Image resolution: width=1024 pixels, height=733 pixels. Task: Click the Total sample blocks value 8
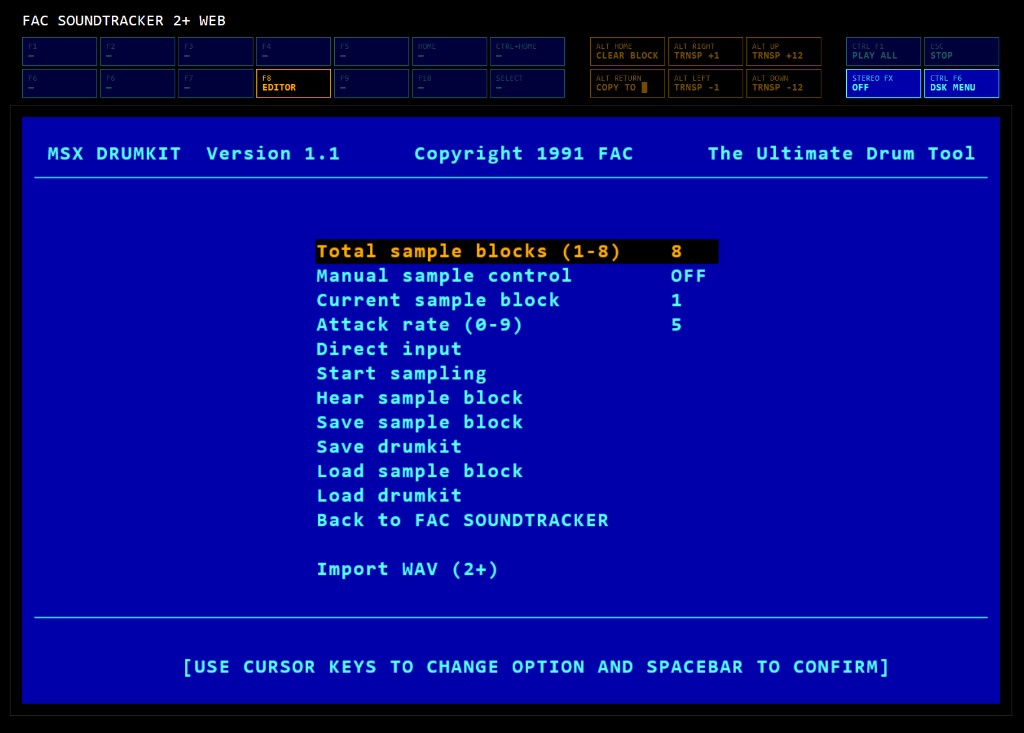point(677,252)
